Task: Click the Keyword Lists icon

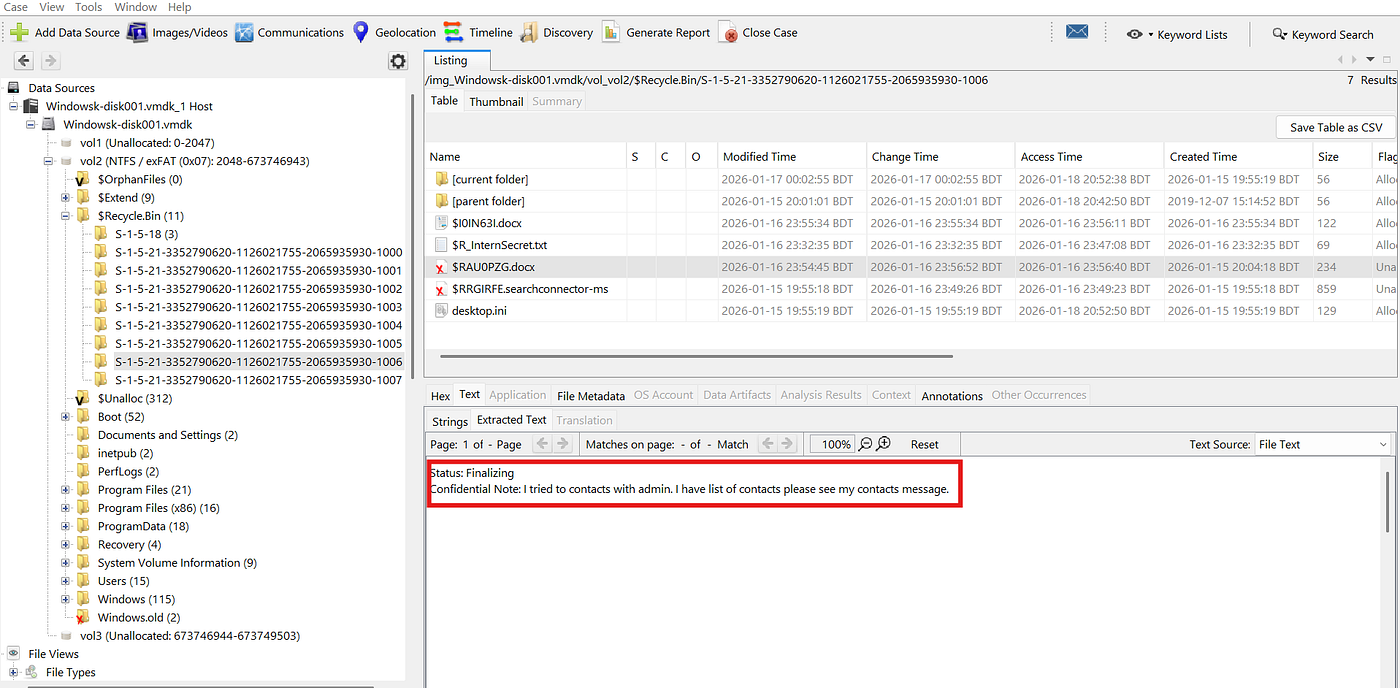Action: 1135,34
